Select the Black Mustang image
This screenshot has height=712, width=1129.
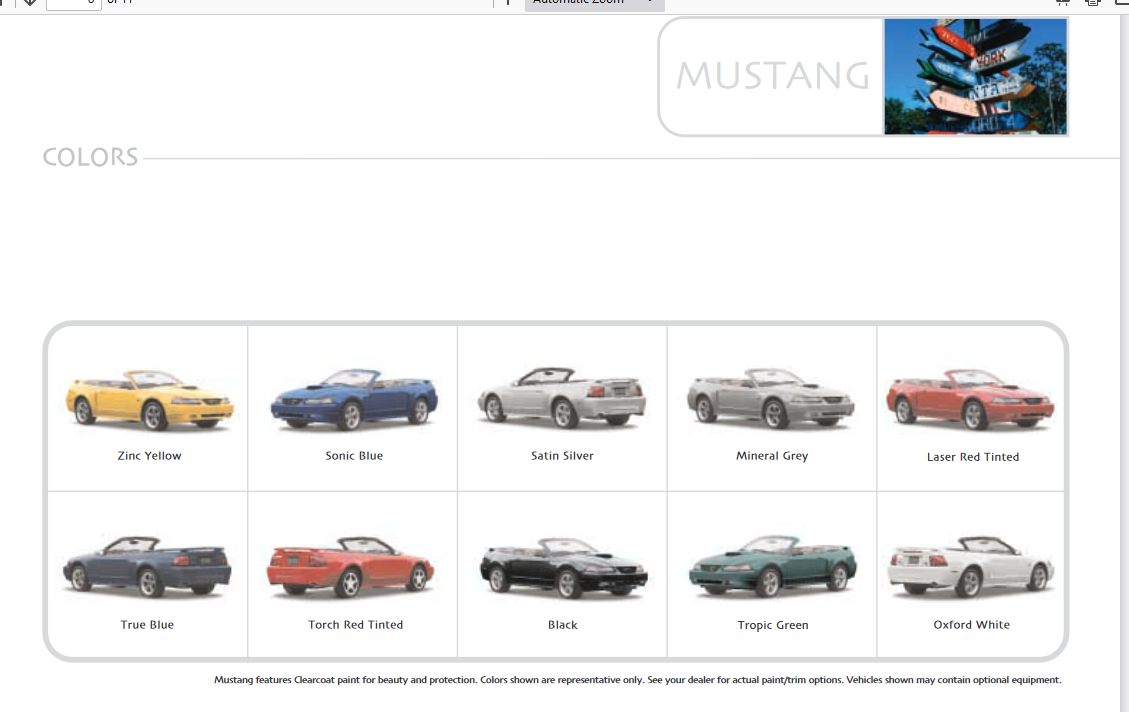[564, 567]
